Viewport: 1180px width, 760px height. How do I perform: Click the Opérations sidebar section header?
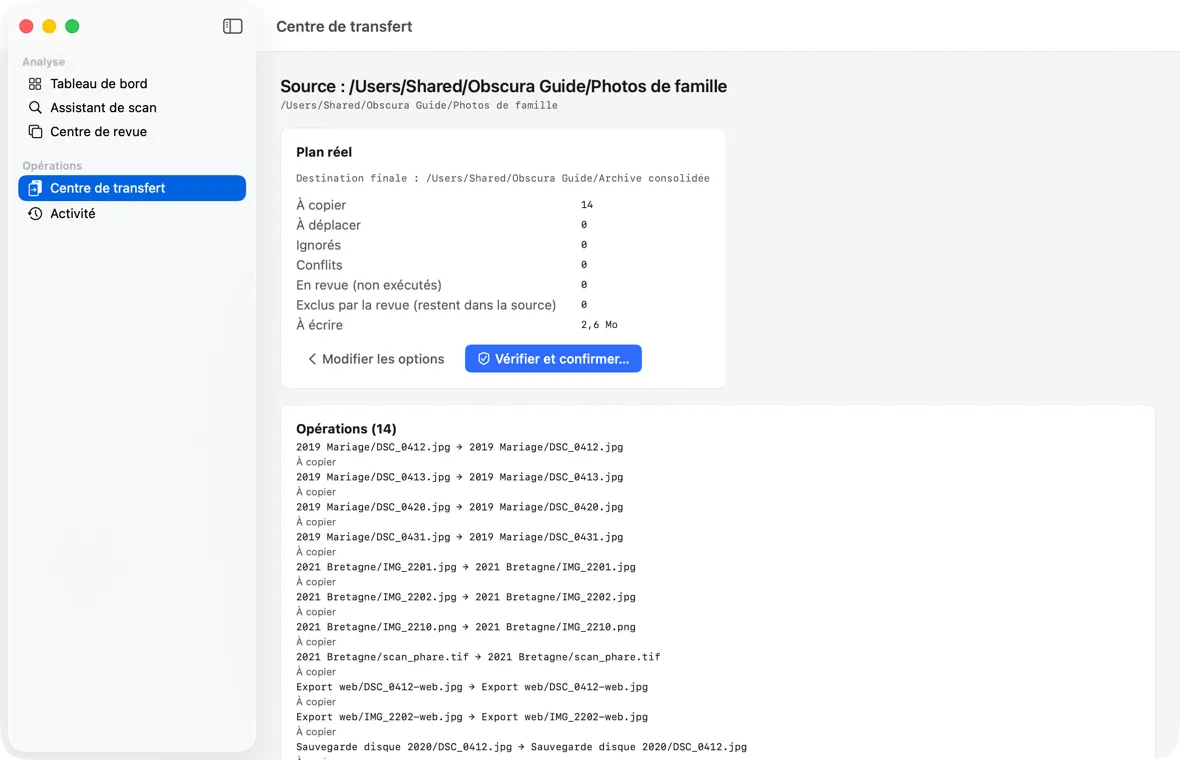(52, 166)
